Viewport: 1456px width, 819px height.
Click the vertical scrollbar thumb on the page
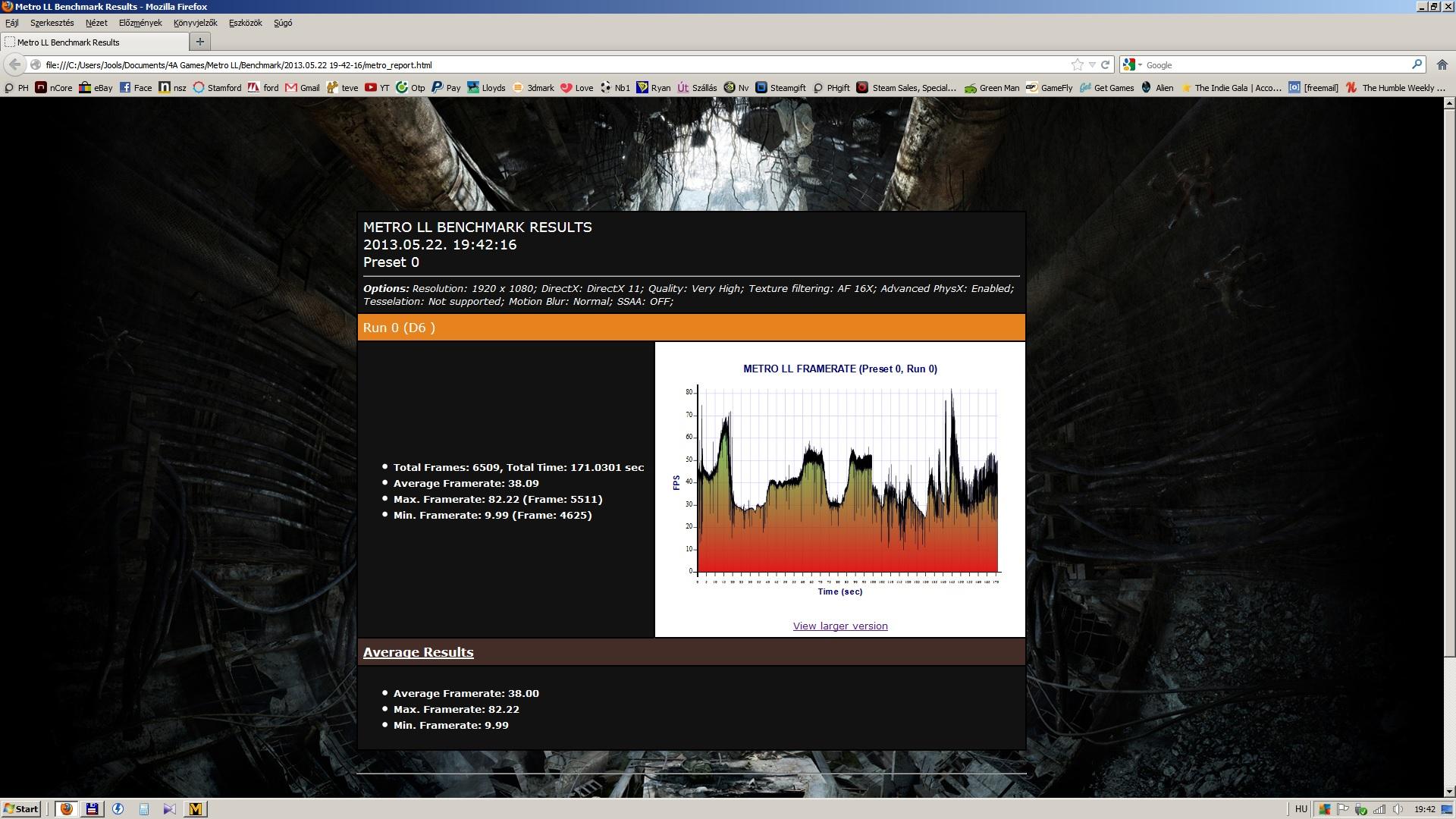[1449, 382]
